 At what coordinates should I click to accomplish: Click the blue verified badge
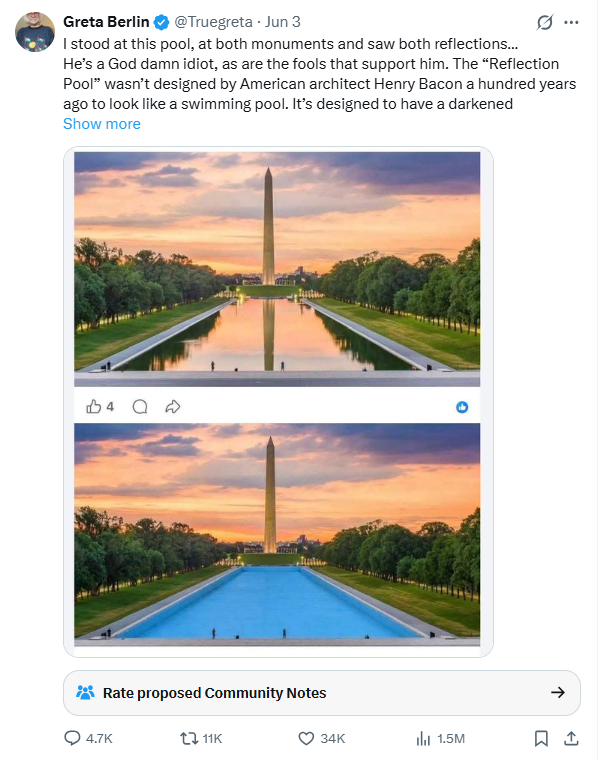click(161, 22)
